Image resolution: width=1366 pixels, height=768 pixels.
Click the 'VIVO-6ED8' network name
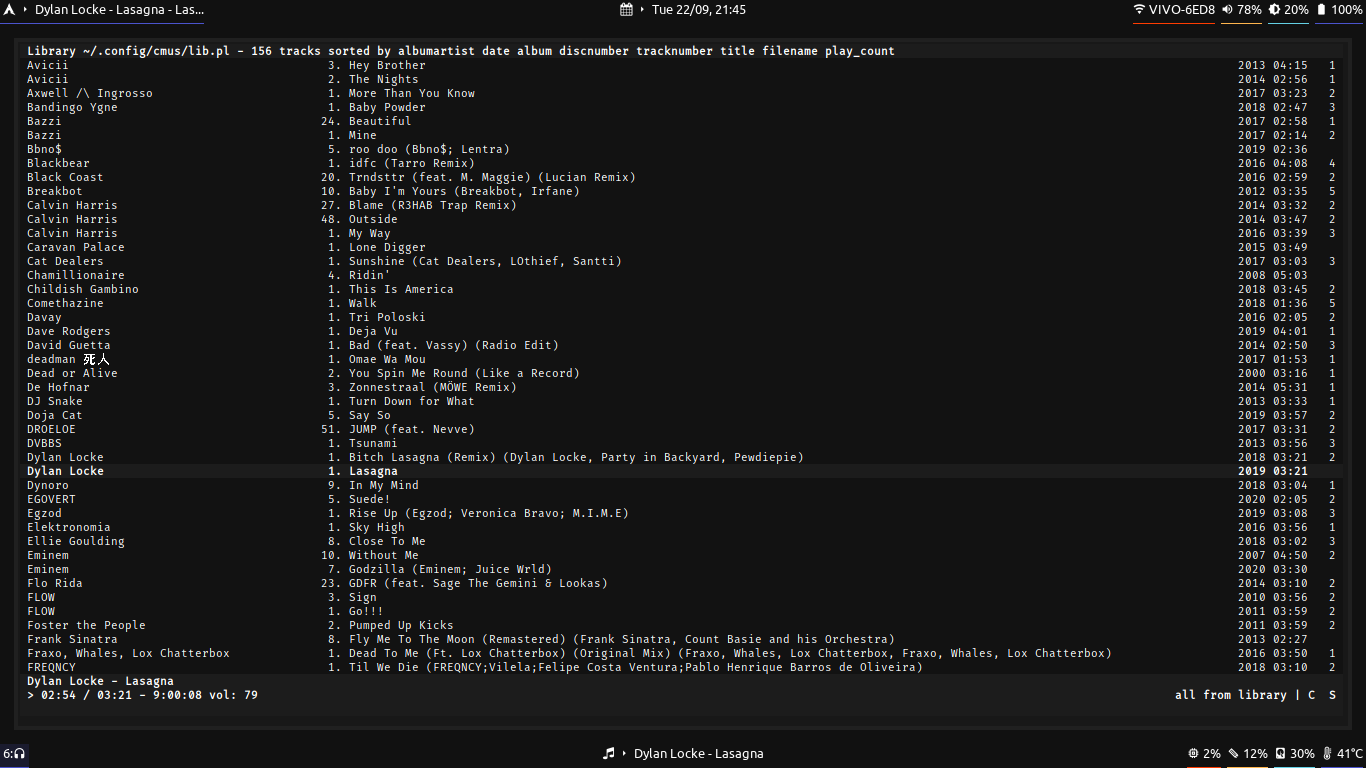click(1181, 10)
